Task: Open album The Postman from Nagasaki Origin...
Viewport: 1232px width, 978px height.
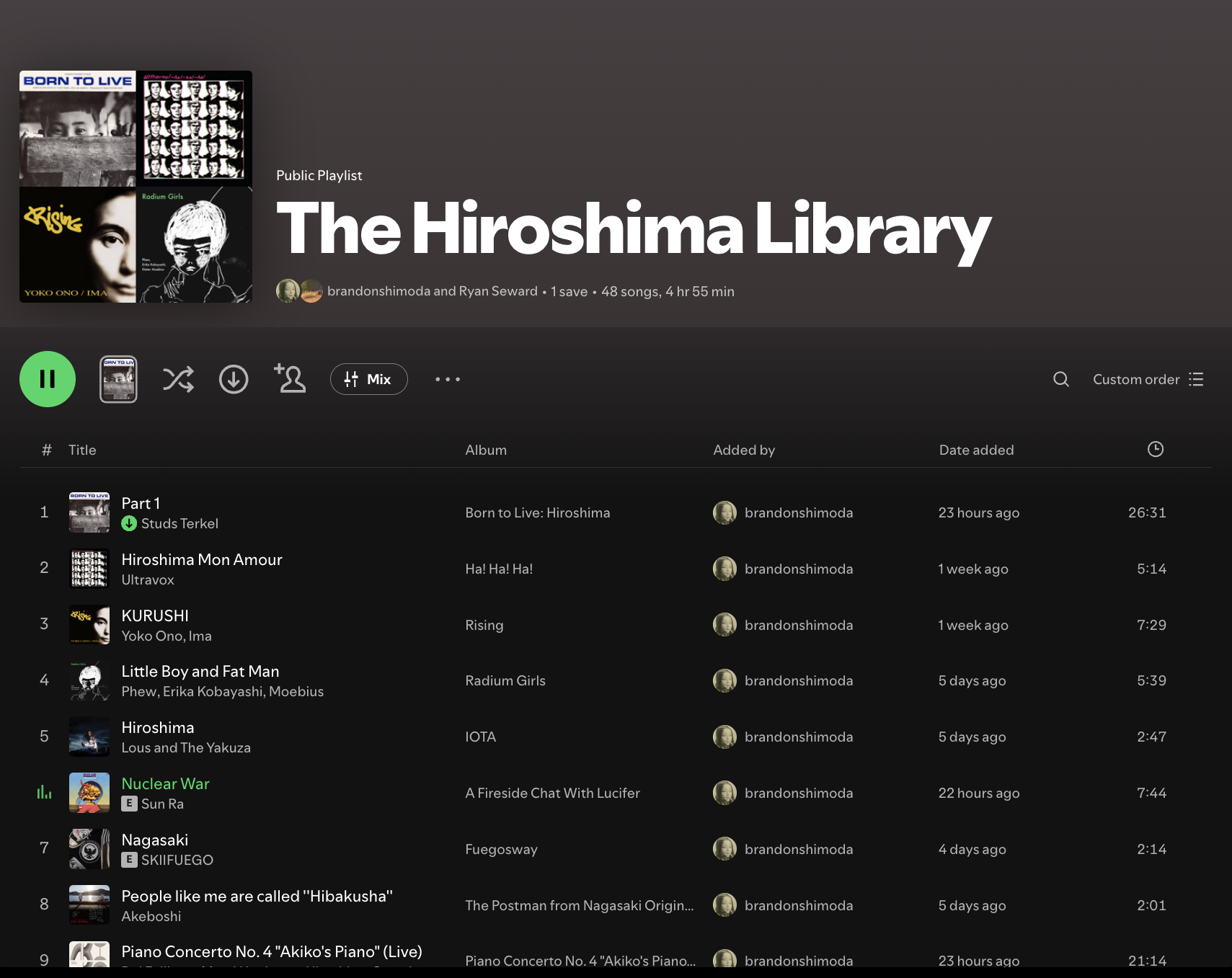Action: click(580, 905)
